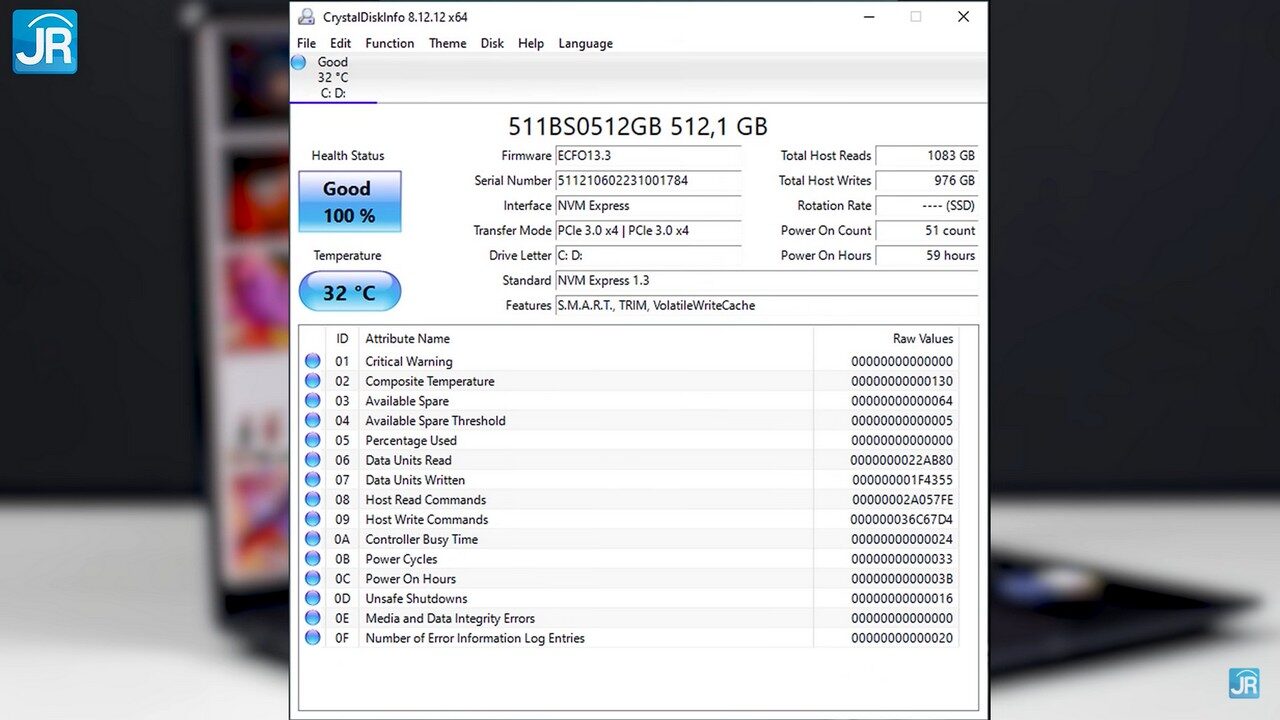Click the Serial Number value field
The height and width of the screenshot is (720, 1280).
(648, 181)
